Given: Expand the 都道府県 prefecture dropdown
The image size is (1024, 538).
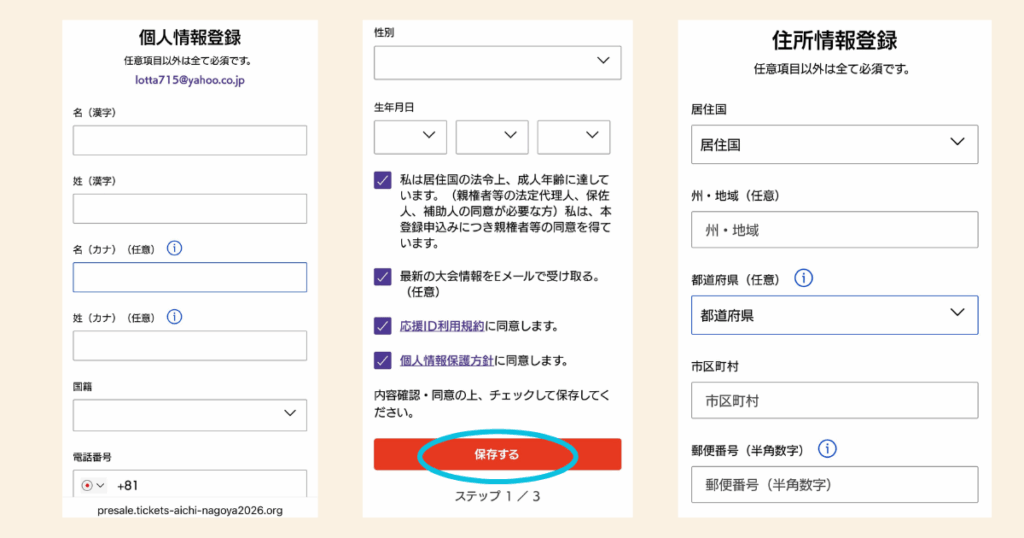Looking at the screenshot, I should click(834, 315).
